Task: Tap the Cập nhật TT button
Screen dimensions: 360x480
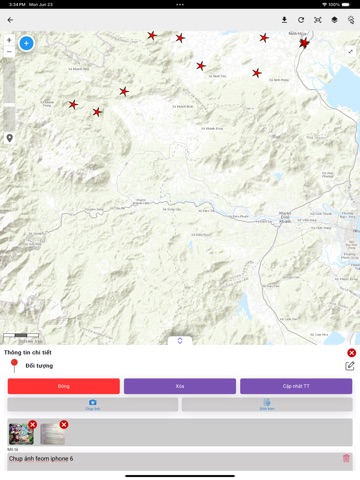Action: (x=296, y=386)
